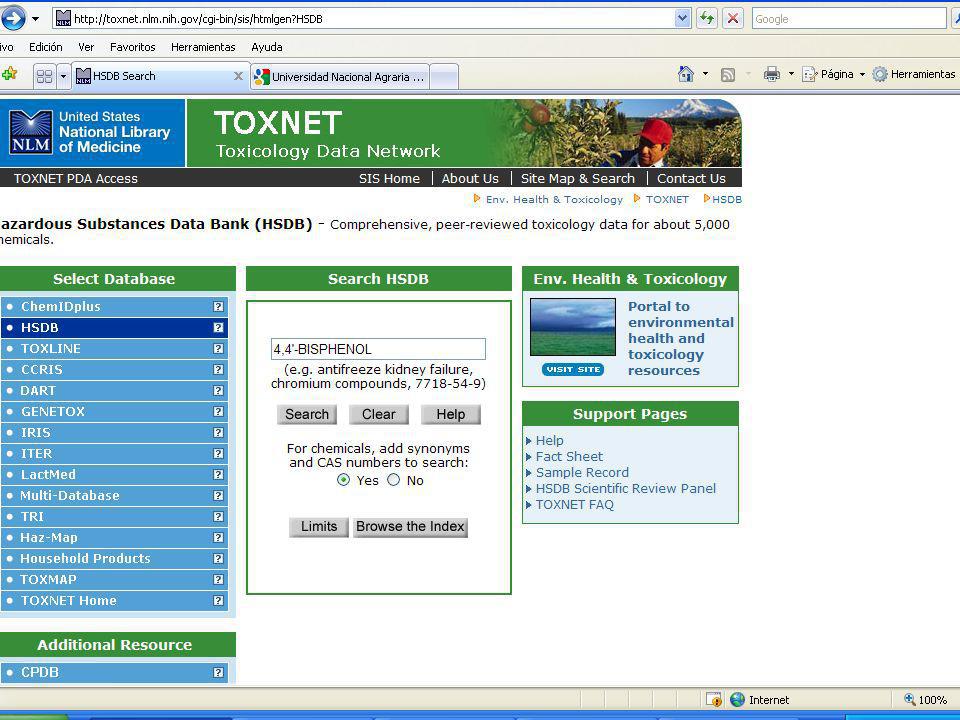Open help icon for CPDB

point(218,672)
